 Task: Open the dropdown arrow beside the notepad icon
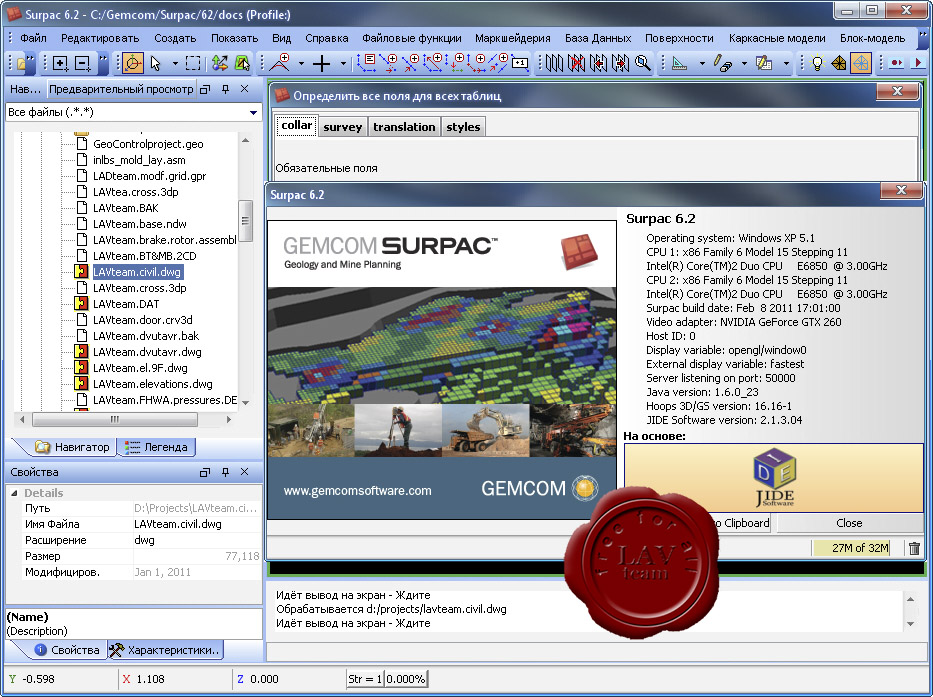786,63
